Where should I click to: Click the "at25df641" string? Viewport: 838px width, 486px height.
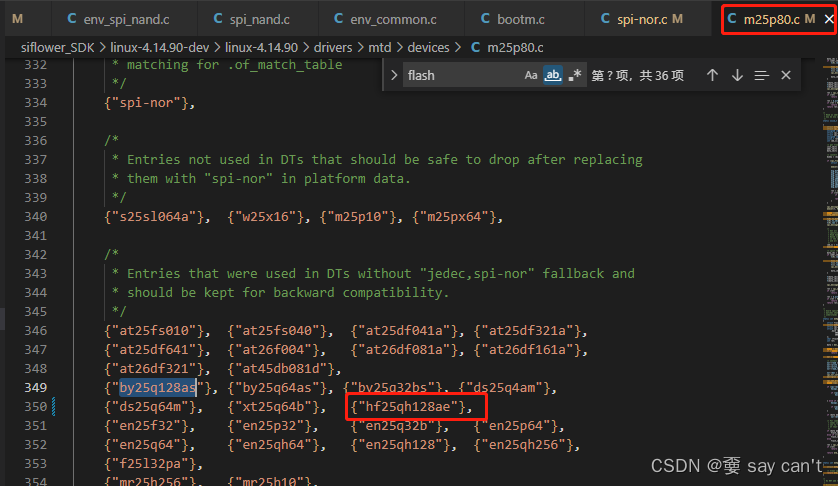(154, 350)
